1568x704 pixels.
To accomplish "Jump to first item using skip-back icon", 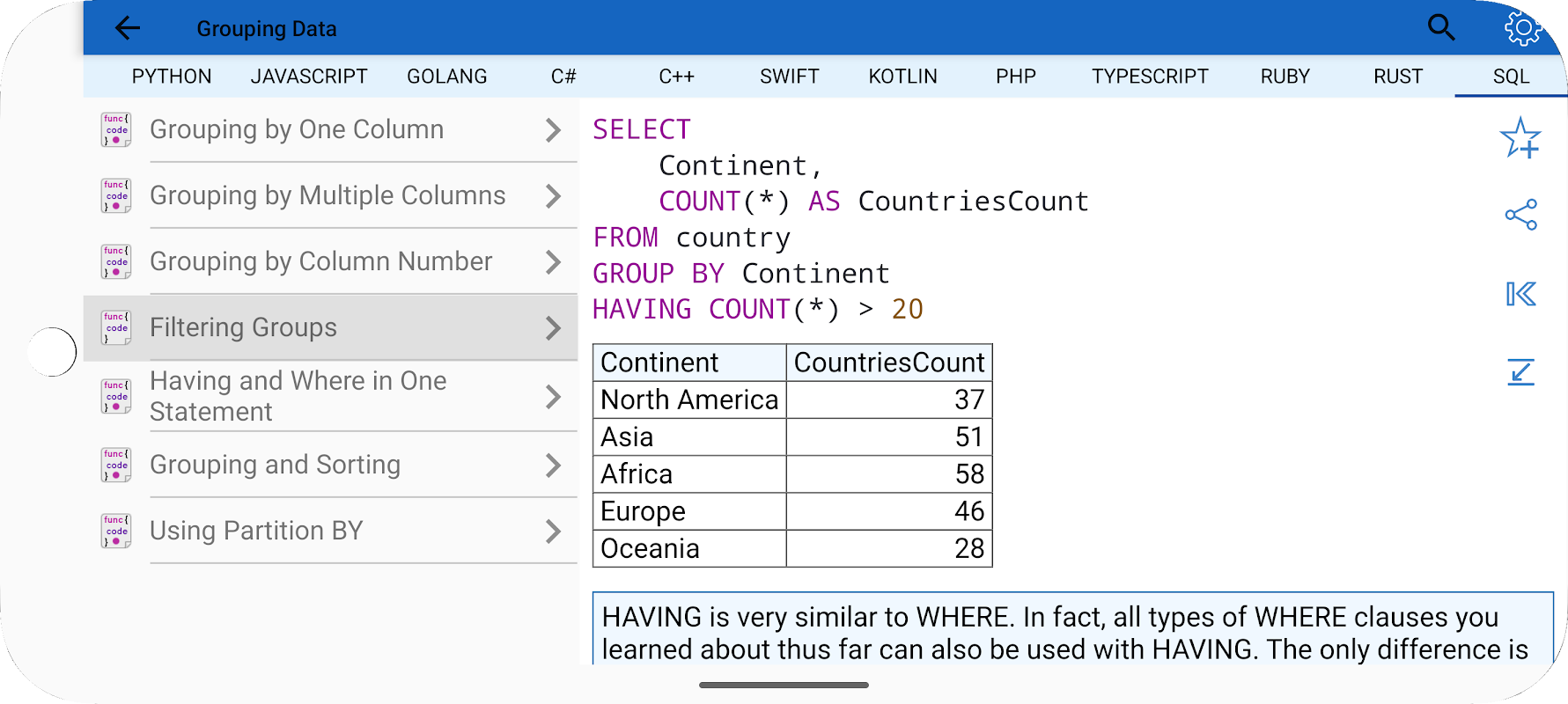I will (x=1520, y=294).
